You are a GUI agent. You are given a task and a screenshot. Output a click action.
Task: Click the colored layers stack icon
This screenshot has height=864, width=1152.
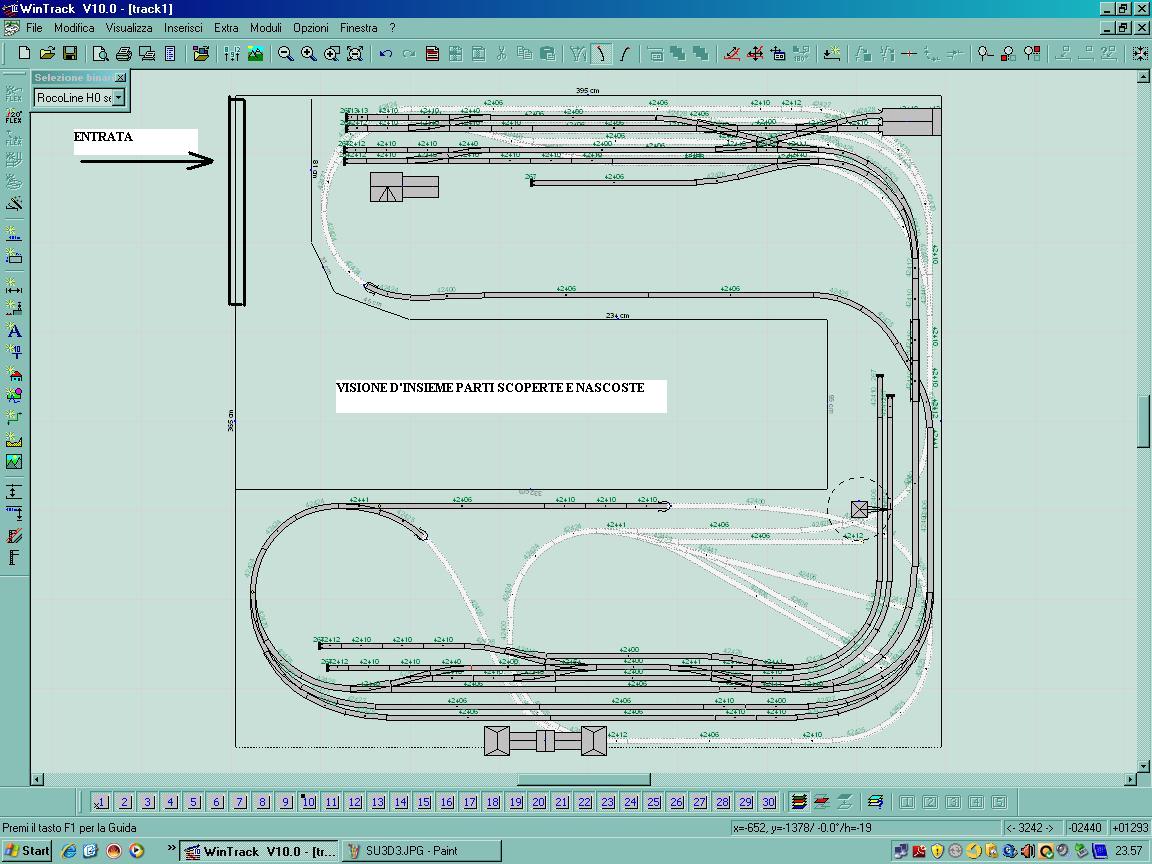coord(799,802)
